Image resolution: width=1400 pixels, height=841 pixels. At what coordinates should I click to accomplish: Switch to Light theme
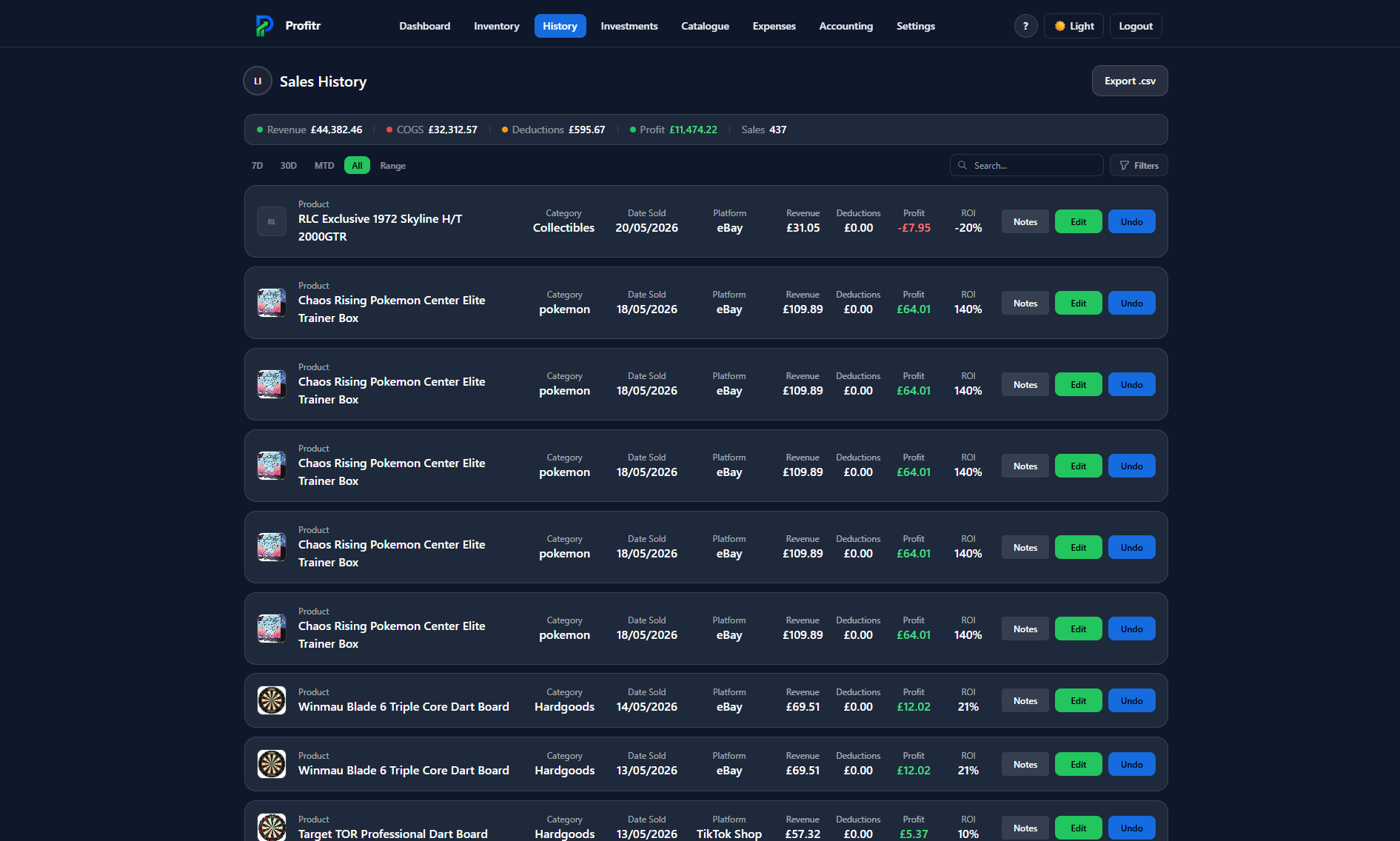pos(1074,26)
